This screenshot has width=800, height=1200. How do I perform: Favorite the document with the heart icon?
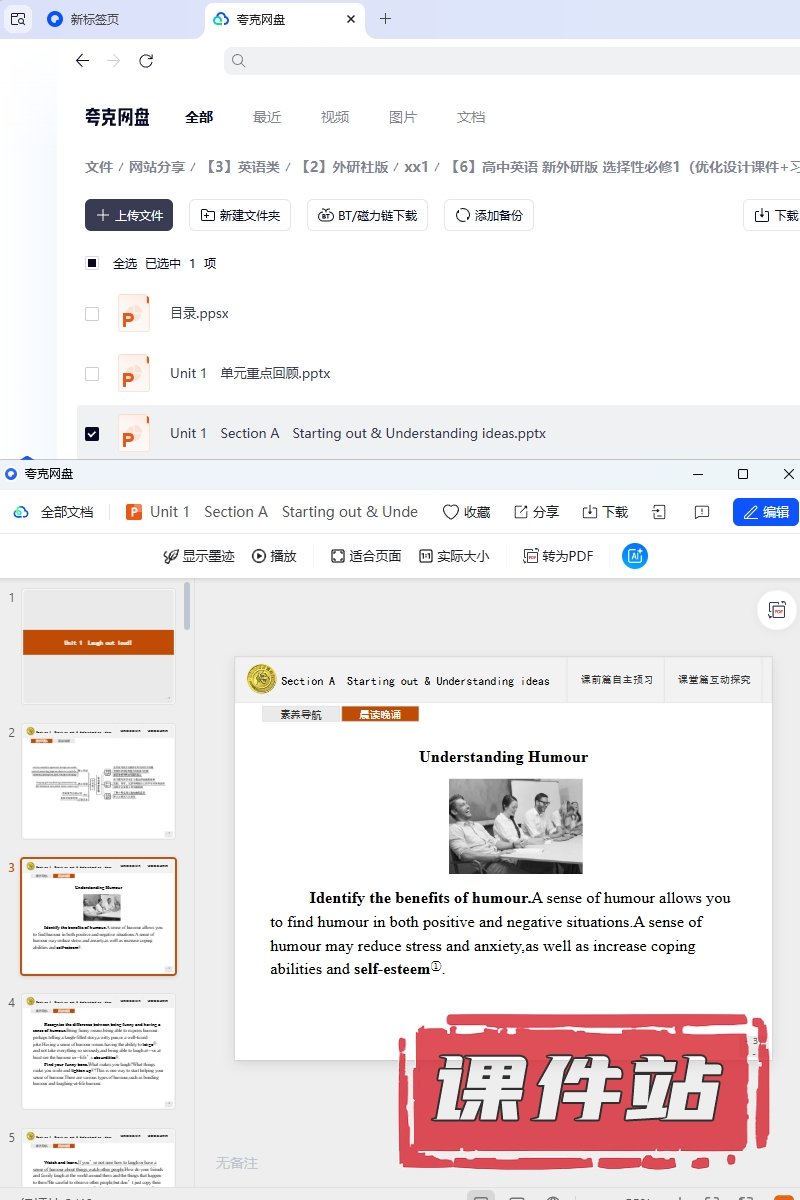(466, 512)
